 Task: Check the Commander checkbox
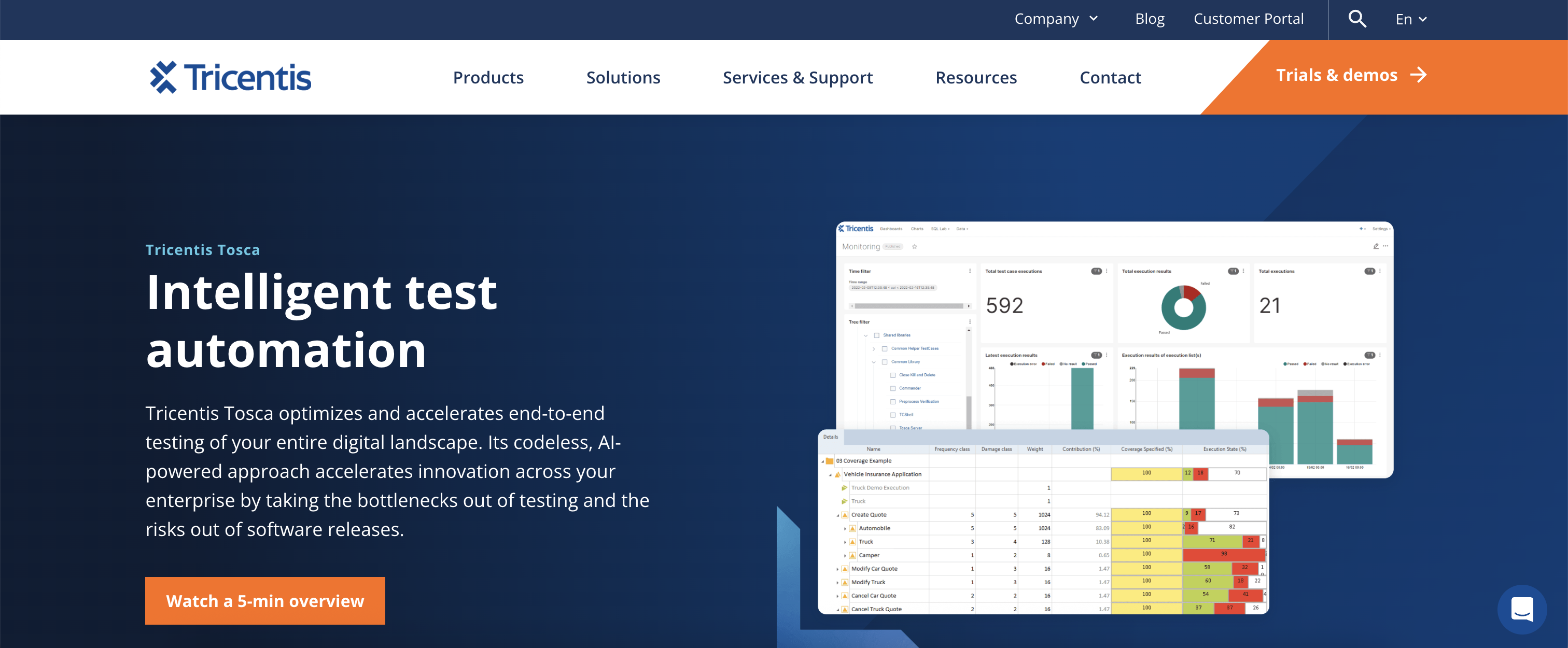tap(893, 388)
